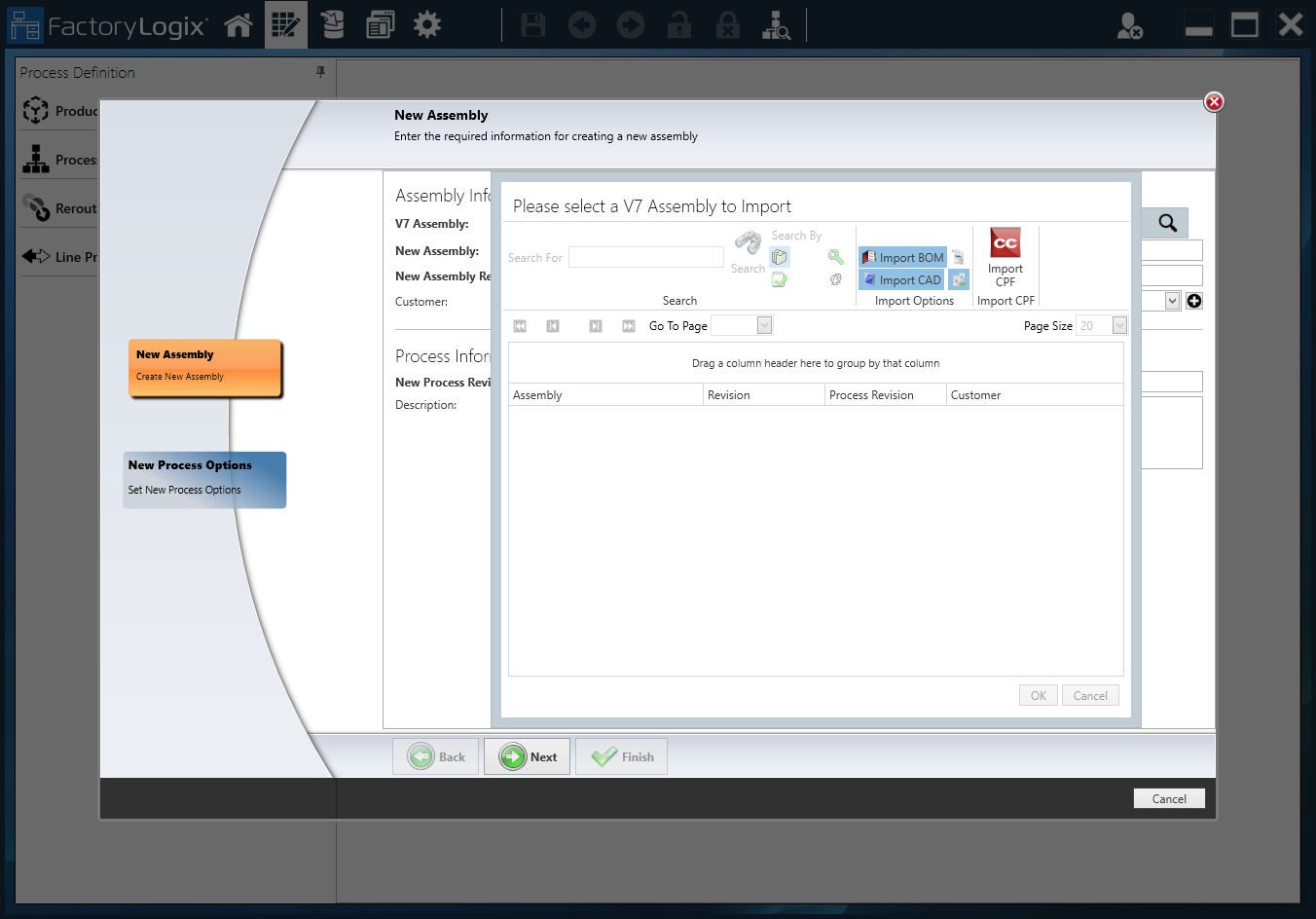Viewport: 1316px width, 919px height.
Task: Select the Import BOM option
Action: (x=901, y=257)
